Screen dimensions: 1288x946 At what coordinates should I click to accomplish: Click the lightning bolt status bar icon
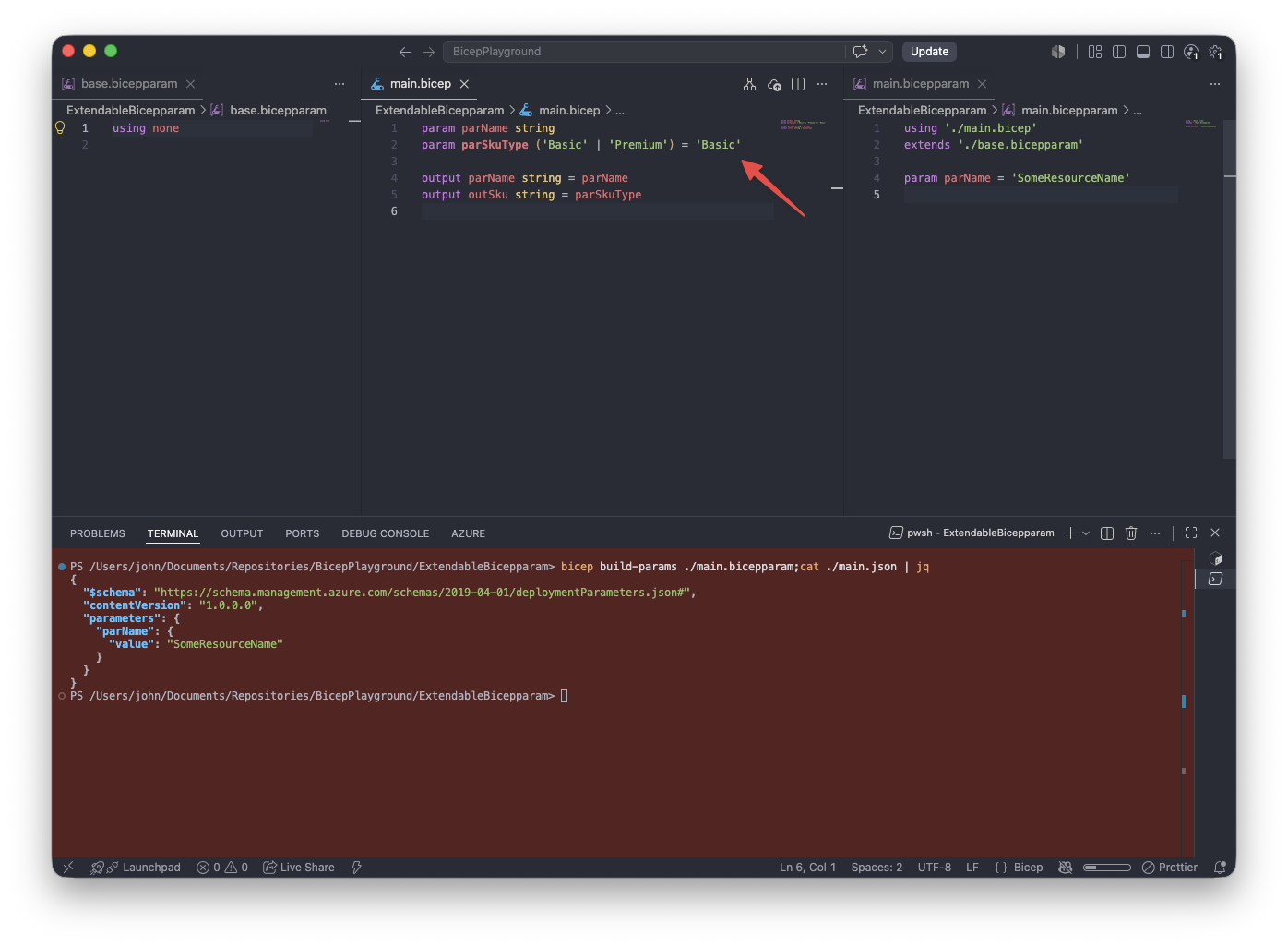(356, 868)
